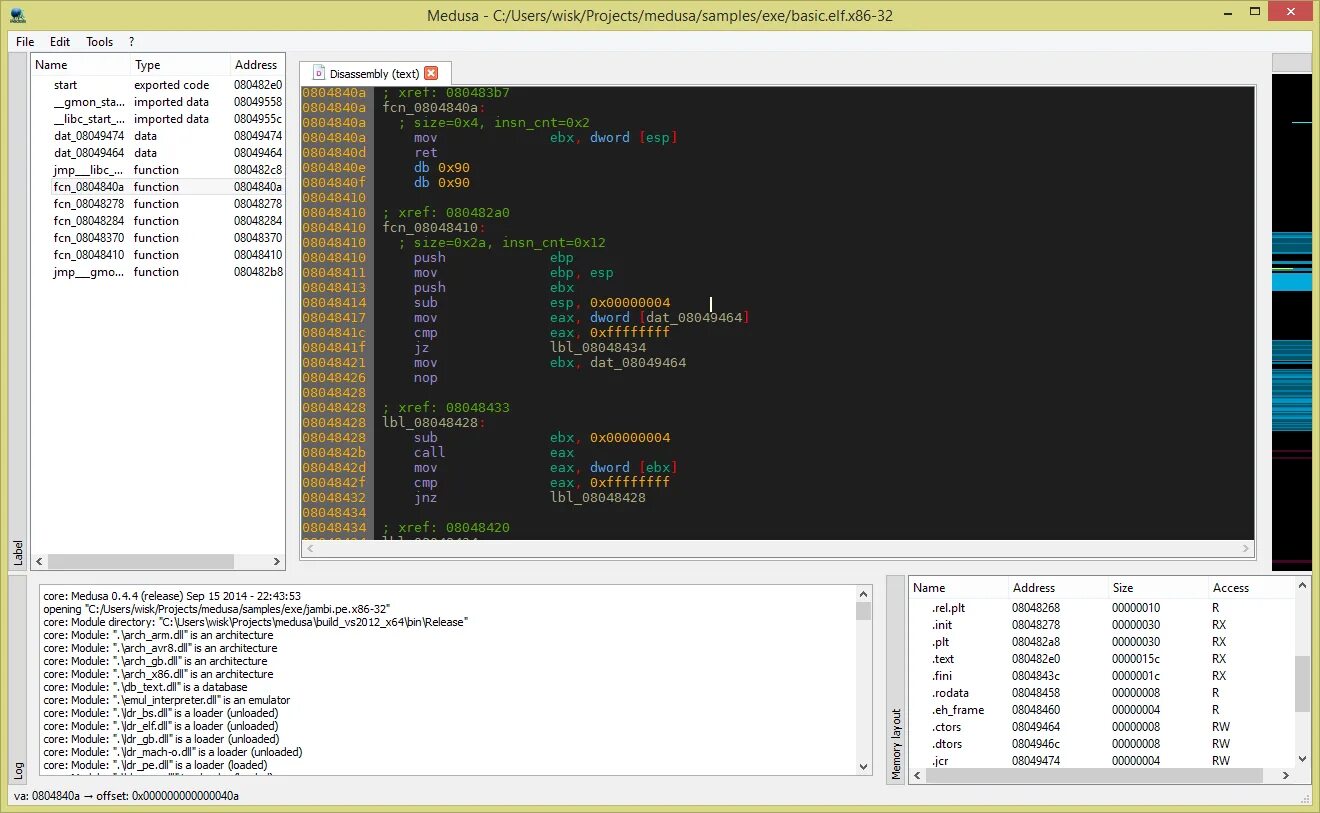Select fcn_08048278 function row

(158, 204)
